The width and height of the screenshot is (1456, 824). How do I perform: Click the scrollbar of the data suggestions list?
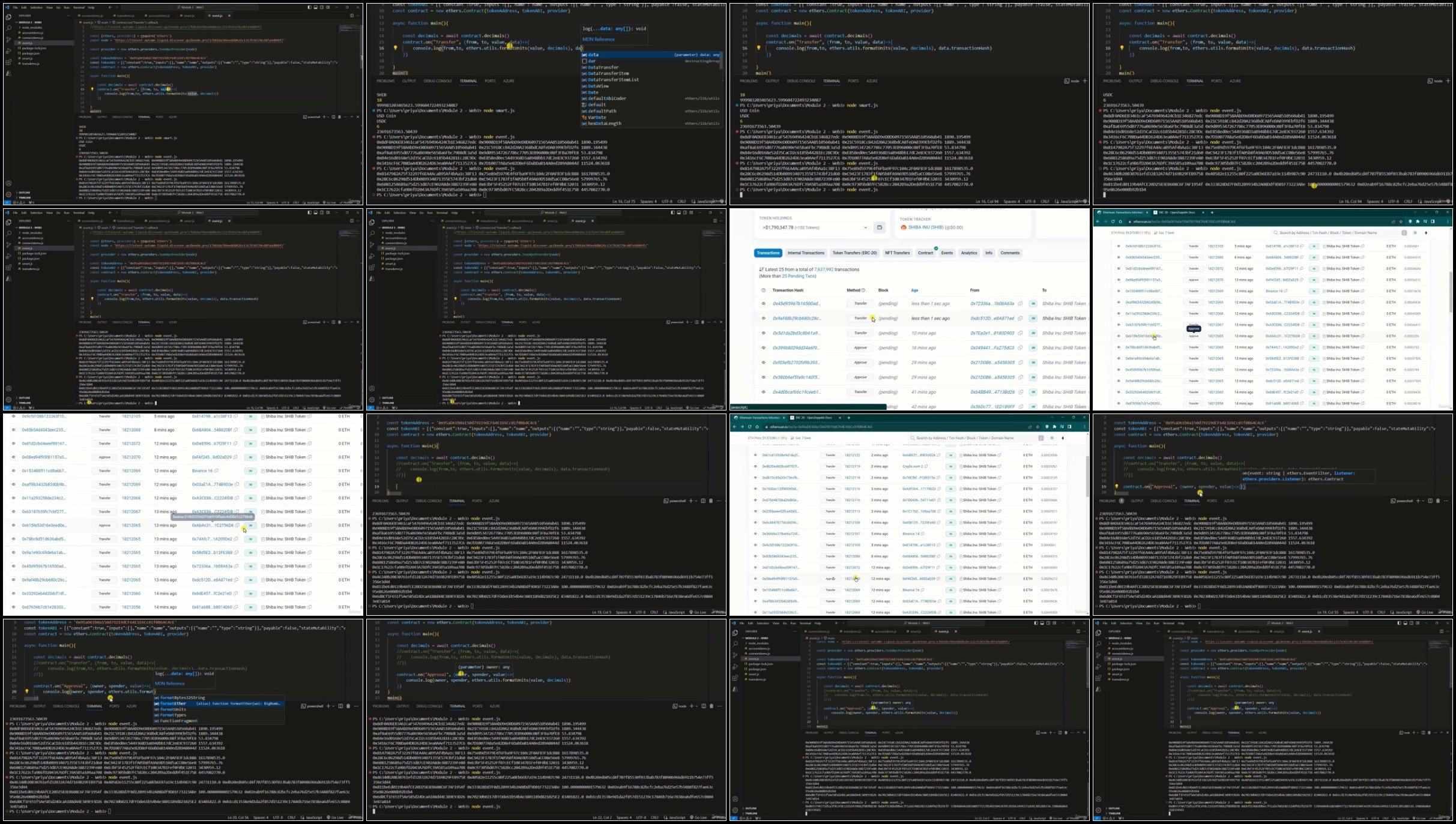[x=722, y=61]
